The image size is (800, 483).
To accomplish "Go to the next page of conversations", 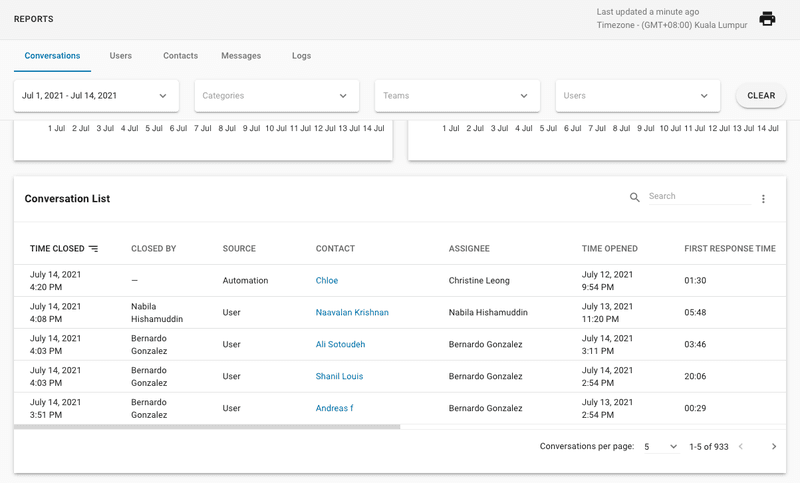I will (x=773, y=447).
